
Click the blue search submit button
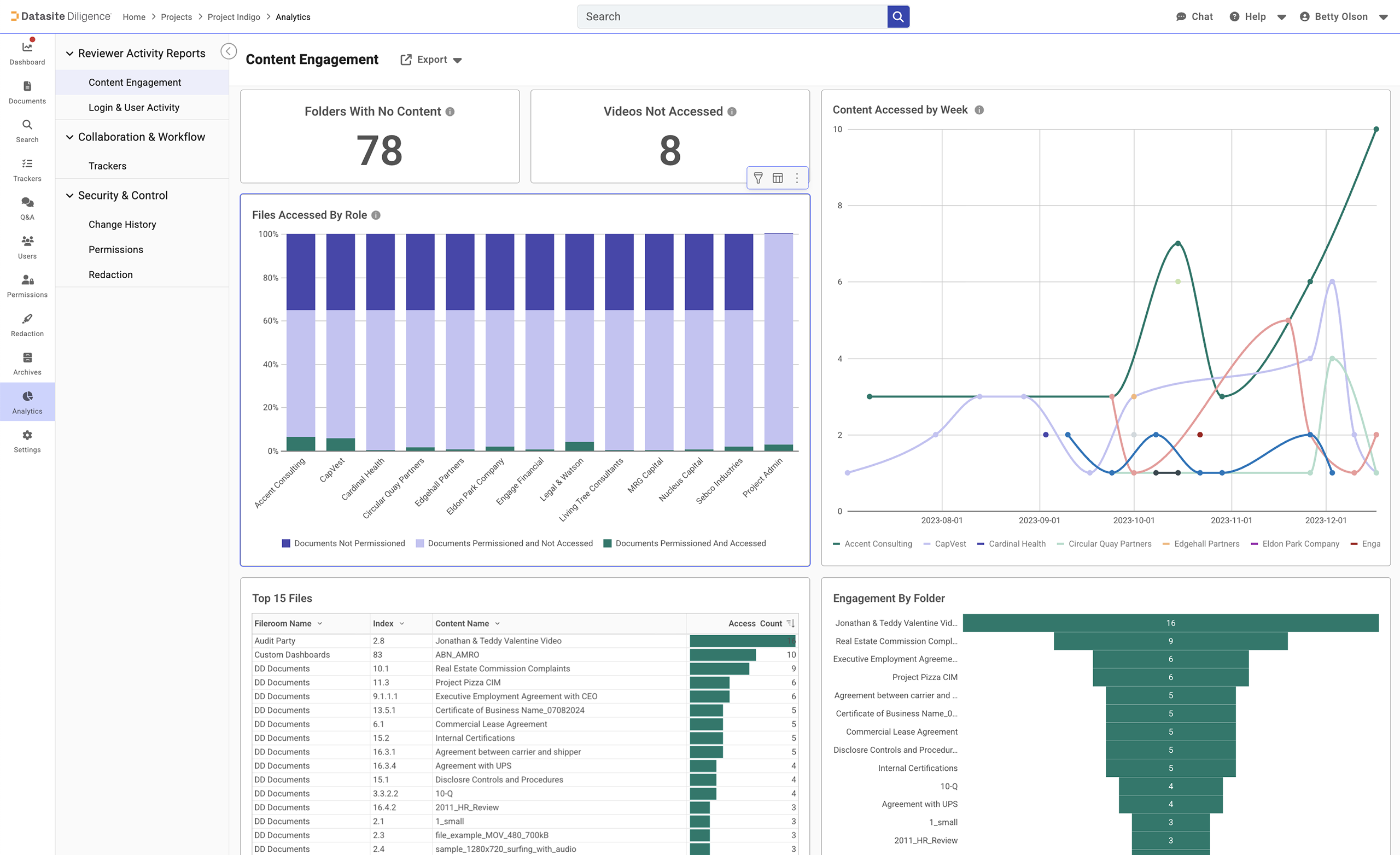898,16
